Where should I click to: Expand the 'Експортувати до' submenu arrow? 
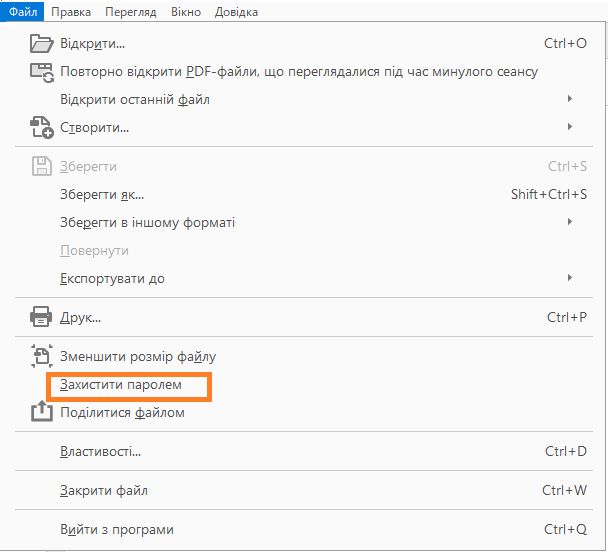point(570,277)
